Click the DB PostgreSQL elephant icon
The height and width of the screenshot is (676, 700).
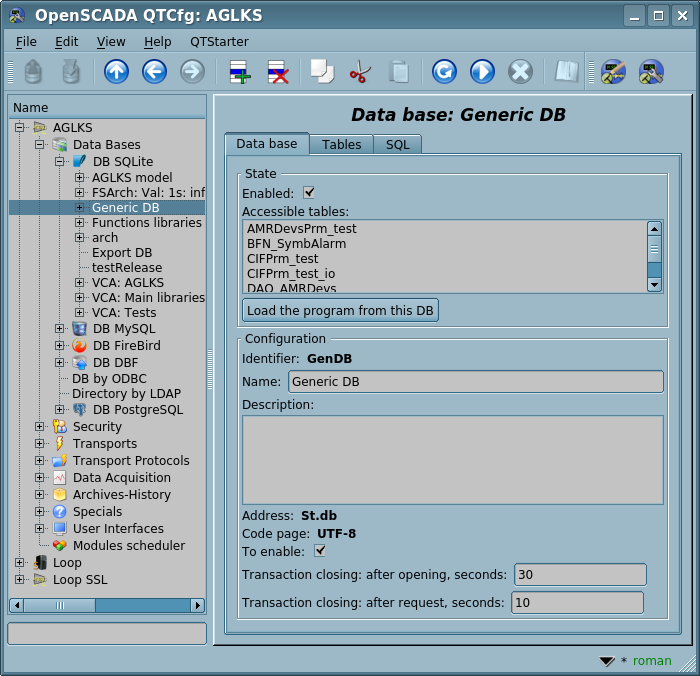79,409
